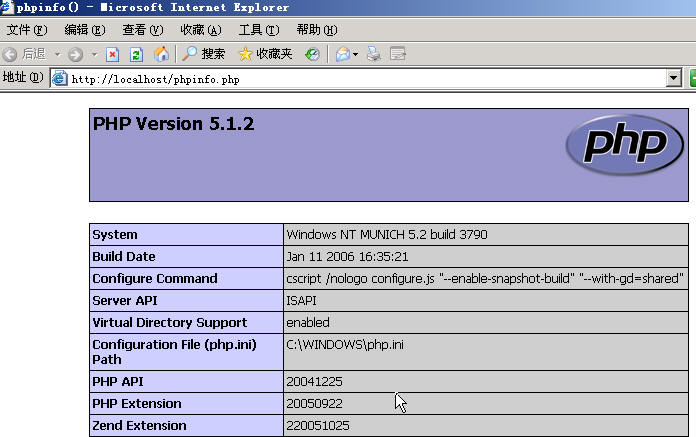Click the Forward arrow icon

pyautogui.click(x=75, y=55)
